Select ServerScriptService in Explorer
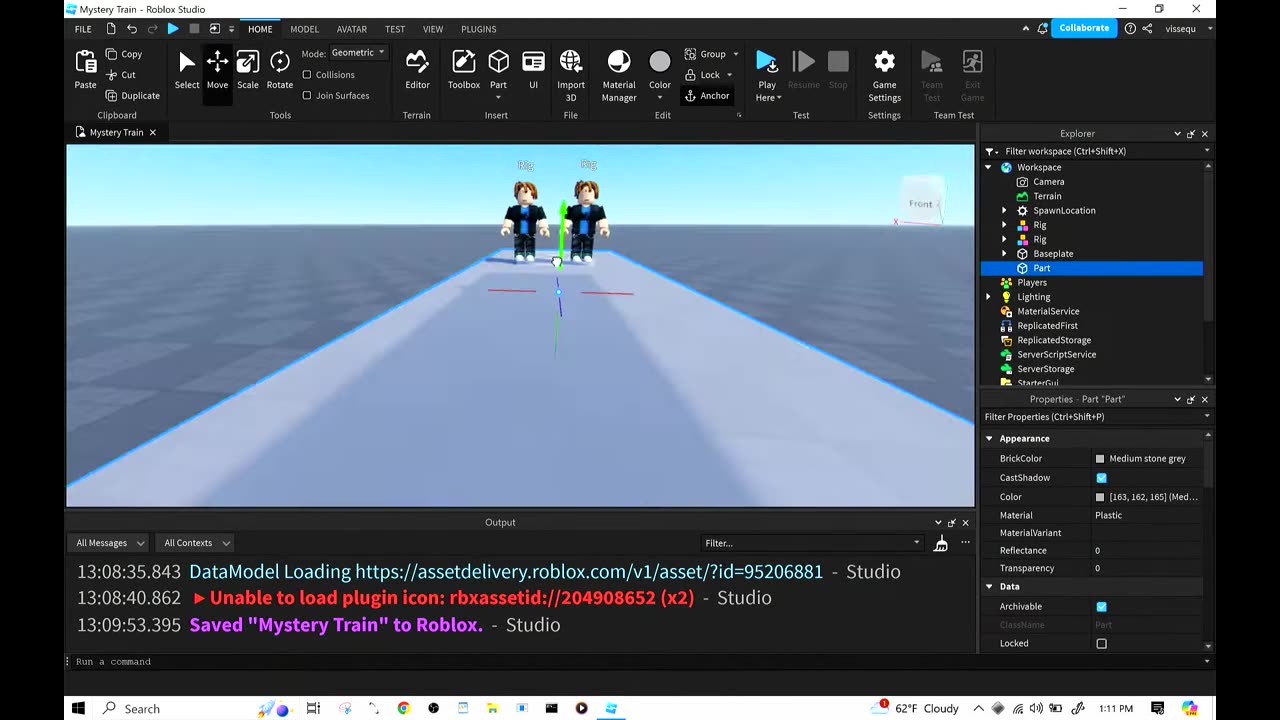 click(x=1056, y=355)
